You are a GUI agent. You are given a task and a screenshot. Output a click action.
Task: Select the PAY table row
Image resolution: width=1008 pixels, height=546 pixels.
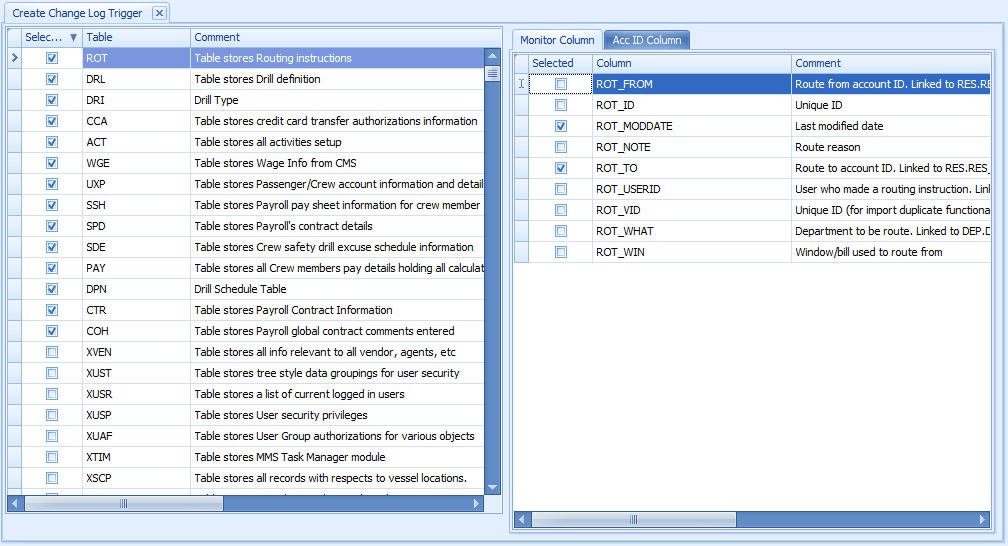pyautogui.click(x=246, y=268)
